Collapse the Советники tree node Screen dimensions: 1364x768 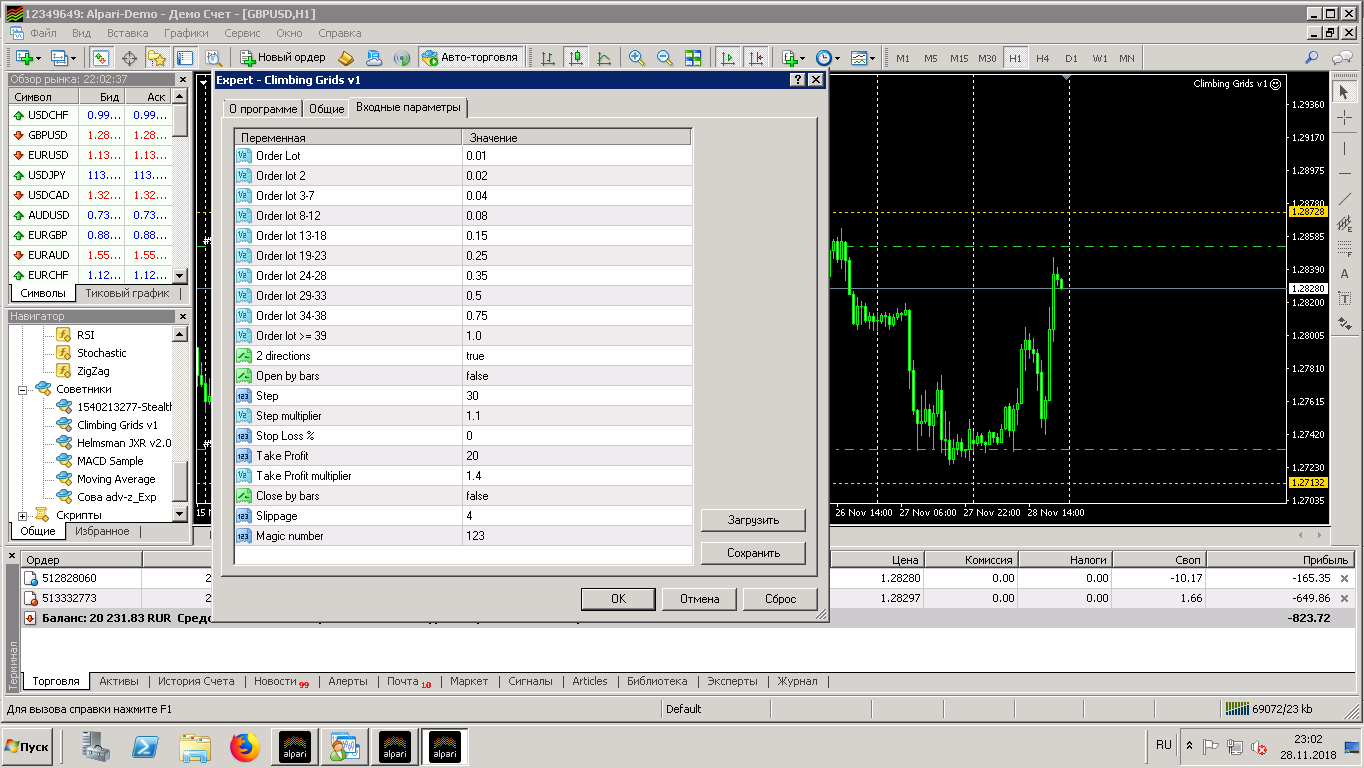click(x=22, y=389)
